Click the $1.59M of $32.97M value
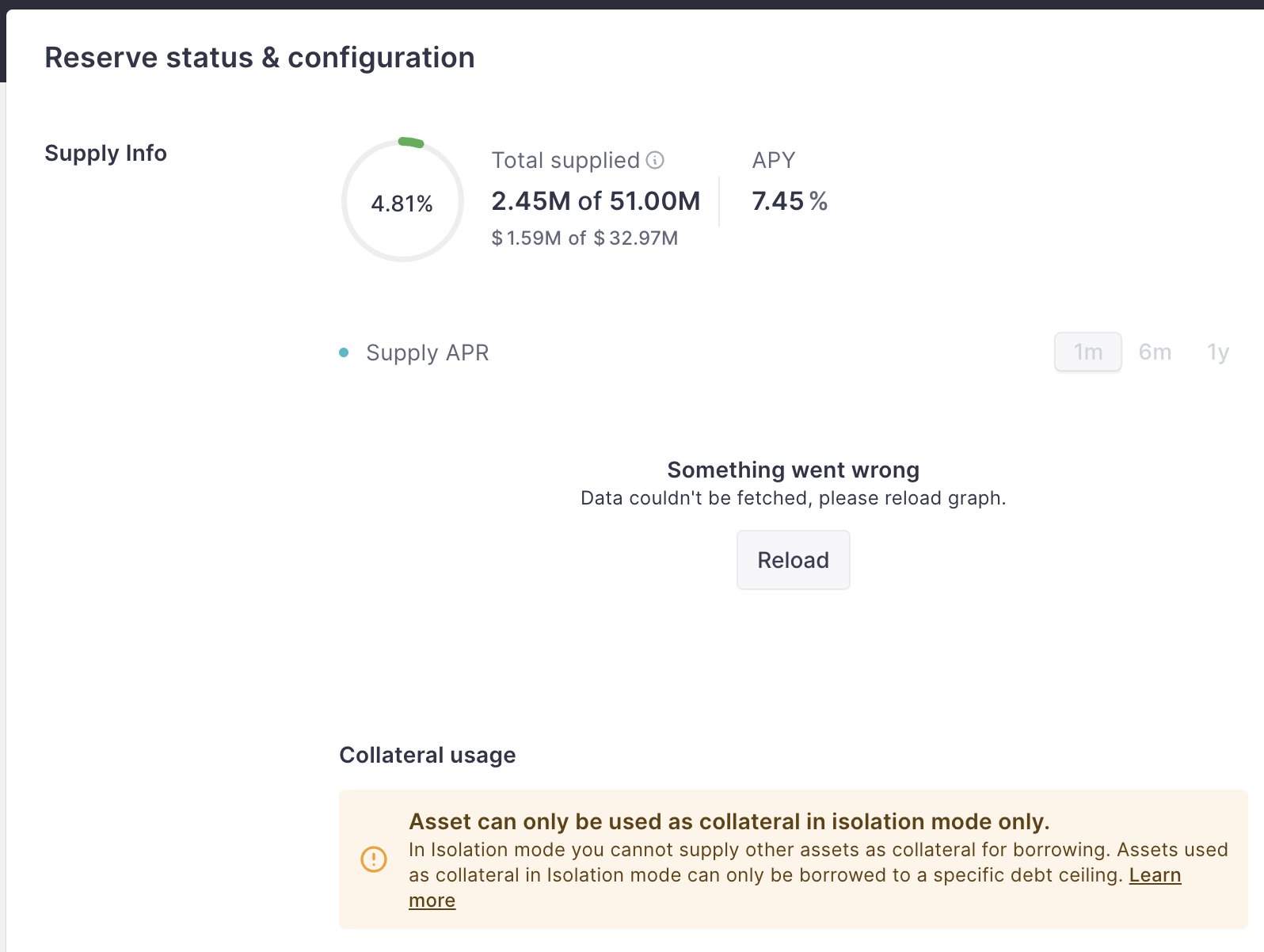Viewport: 1264px width, 952px height. [x=584, y=238]
